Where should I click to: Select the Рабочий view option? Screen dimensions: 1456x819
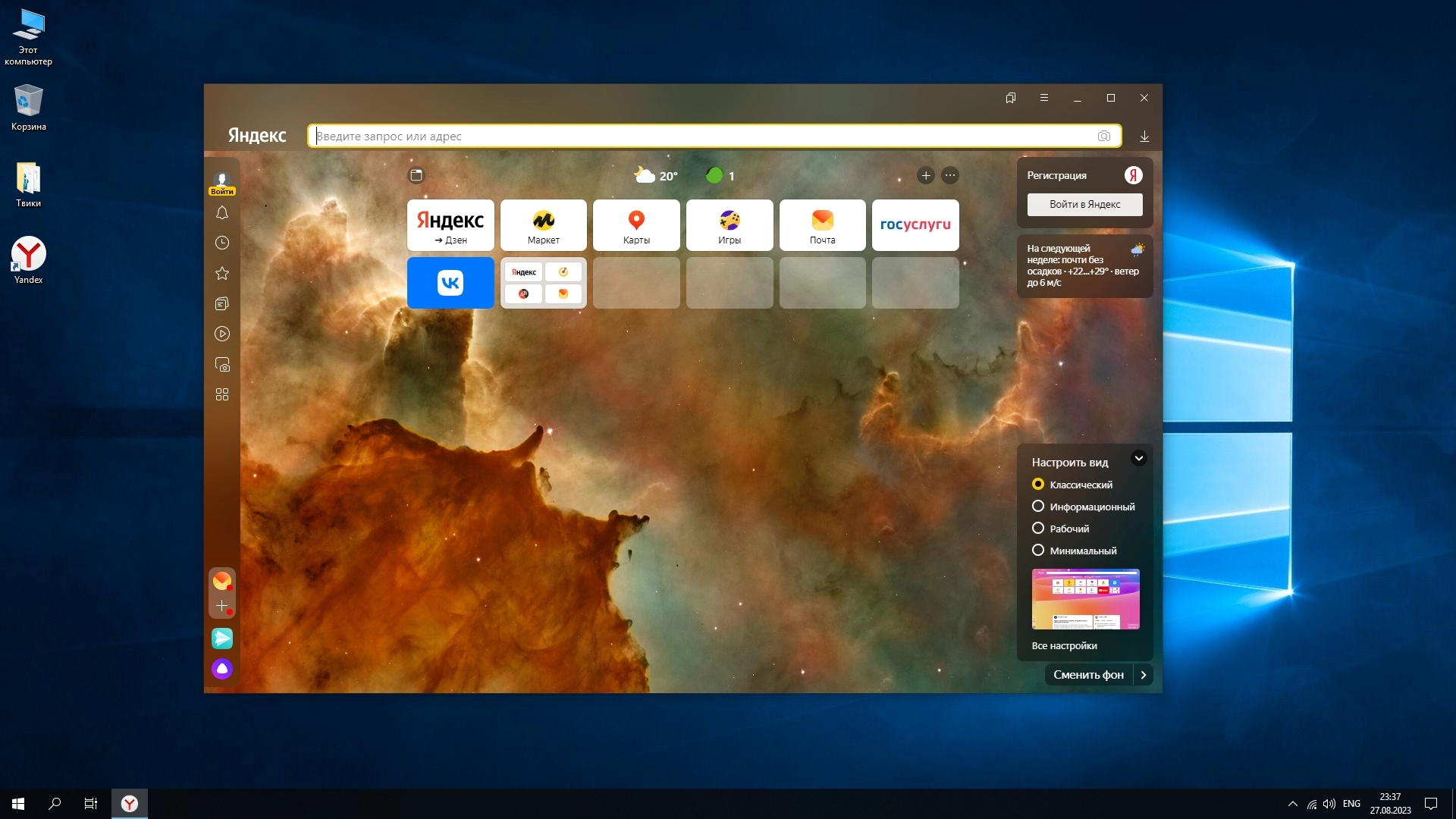(x=1038, y=529)
